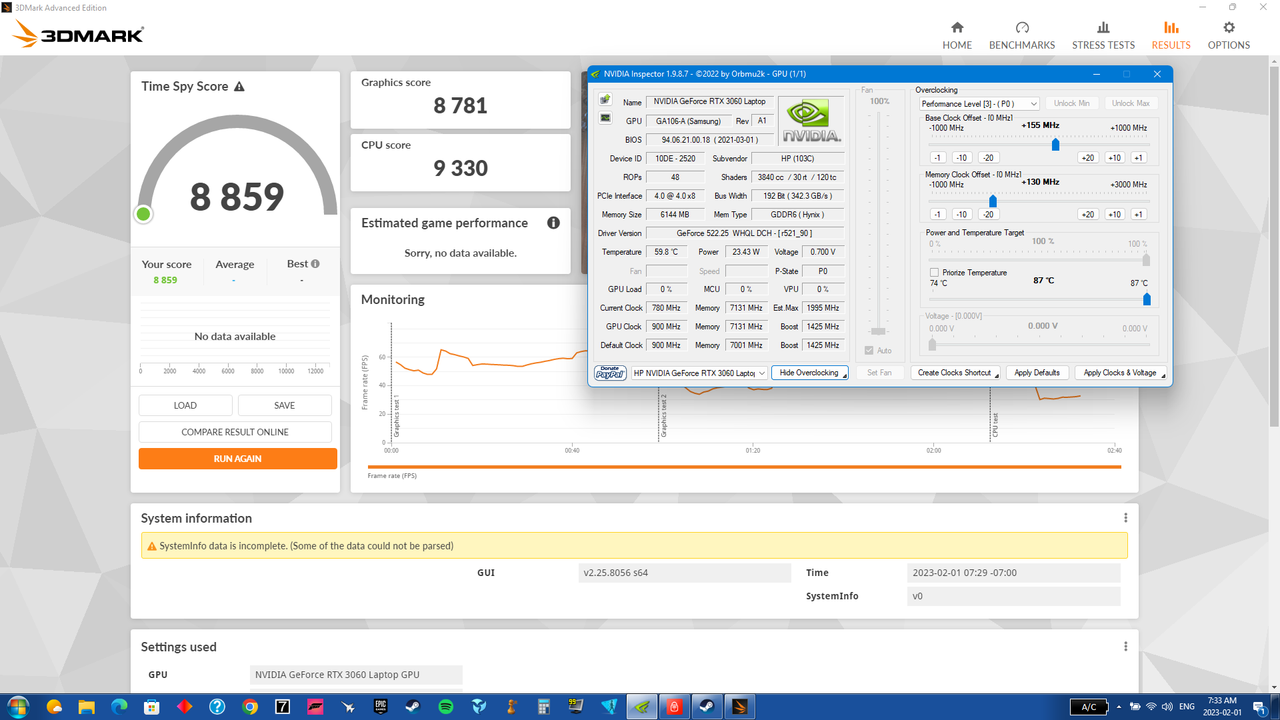Click the +20 stepper for Base Clock Offset
Viewport: 1280px width, 720px height.
(1087, 157)
